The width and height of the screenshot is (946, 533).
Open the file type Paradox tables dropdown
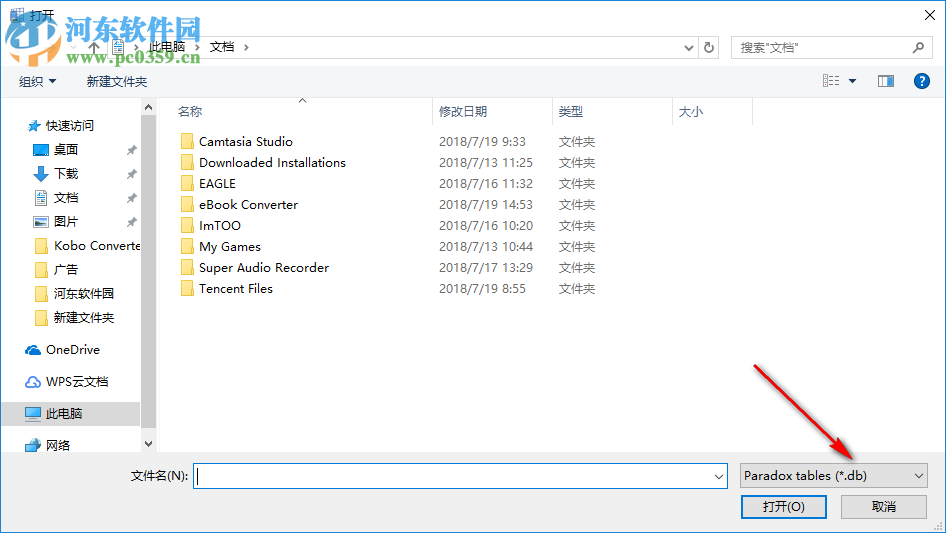[834, 476]
